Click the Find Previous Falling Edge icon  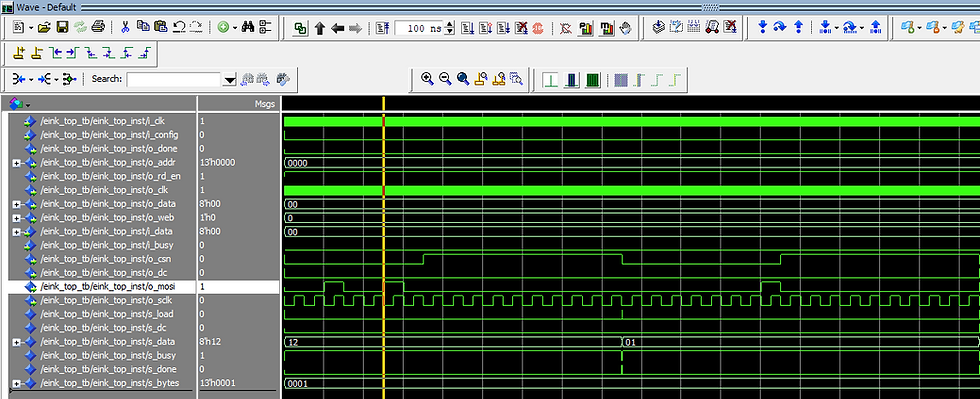(x=91, y=54)
